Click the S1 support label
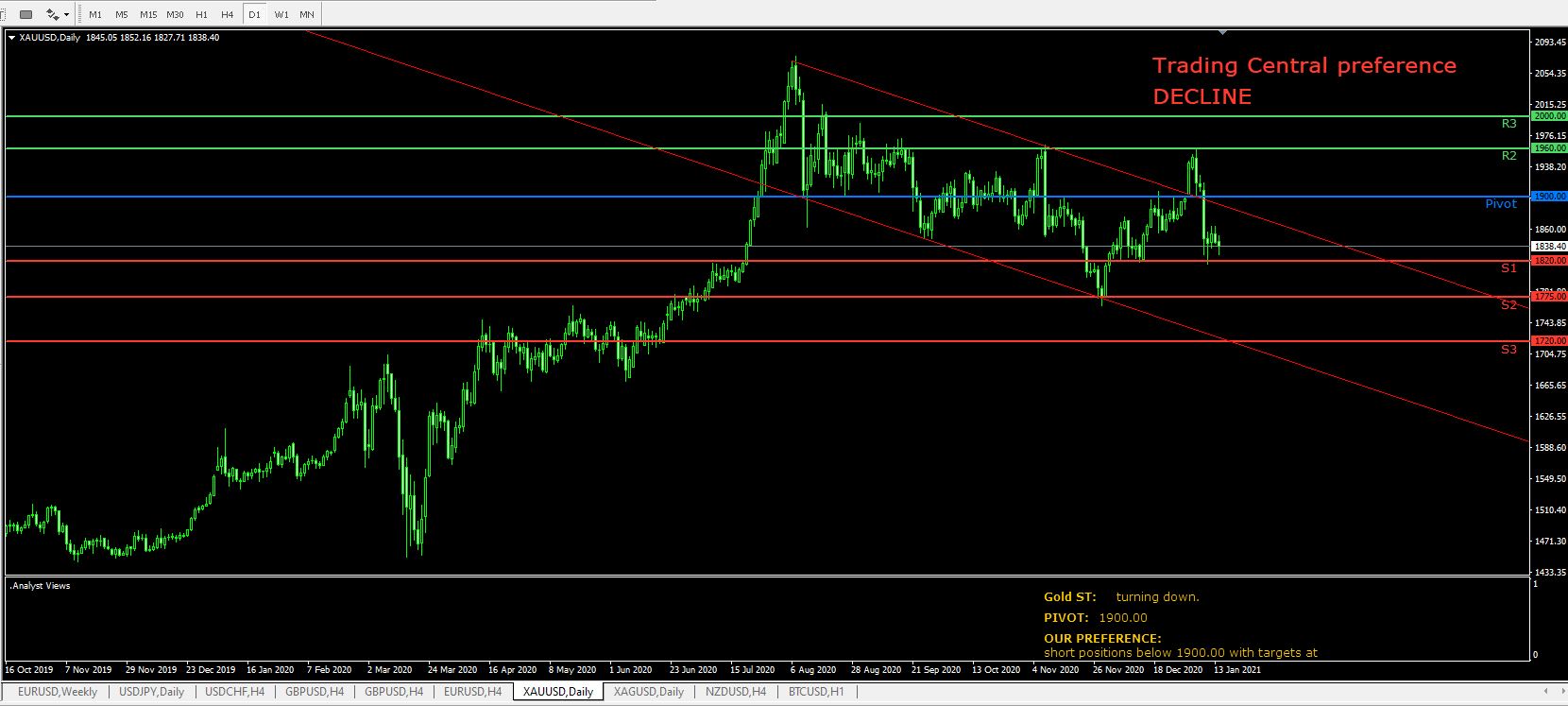This screenshot has width=1568, height=706. click(x=1508, y=268)
